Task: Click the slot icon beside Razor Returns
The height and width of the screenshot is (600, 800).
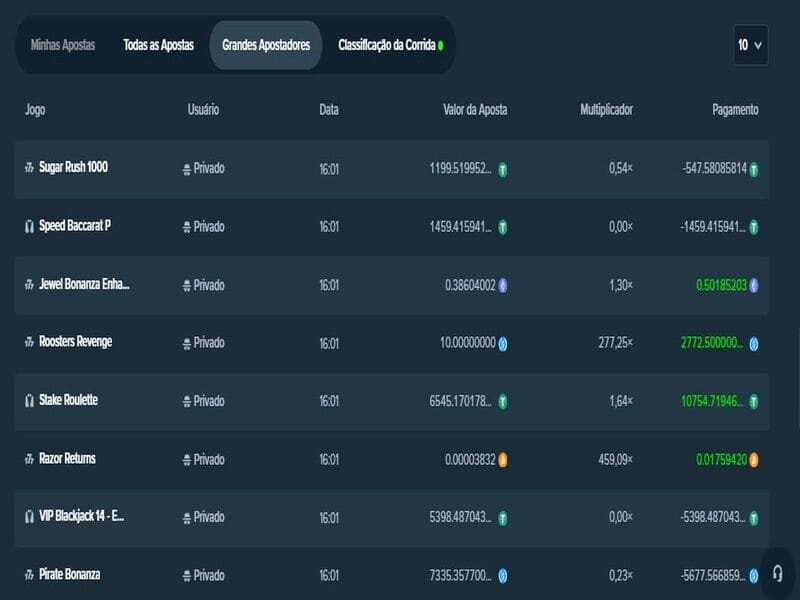Action: point(29,459)
